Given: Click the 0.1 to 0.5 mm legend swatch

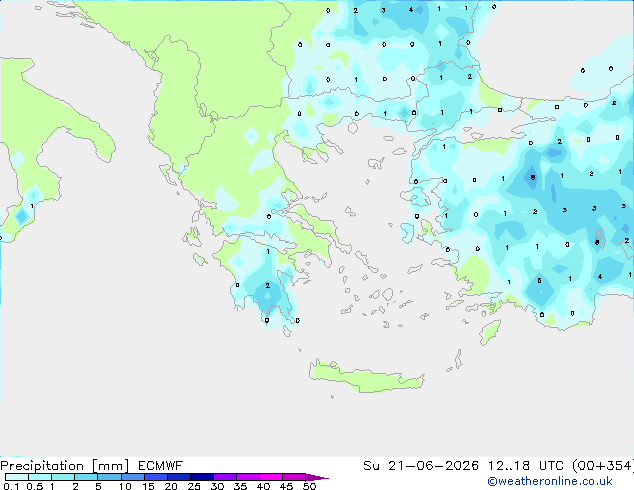Looking at the screenshot, I should pyautogui.click(x=17, y=477).
